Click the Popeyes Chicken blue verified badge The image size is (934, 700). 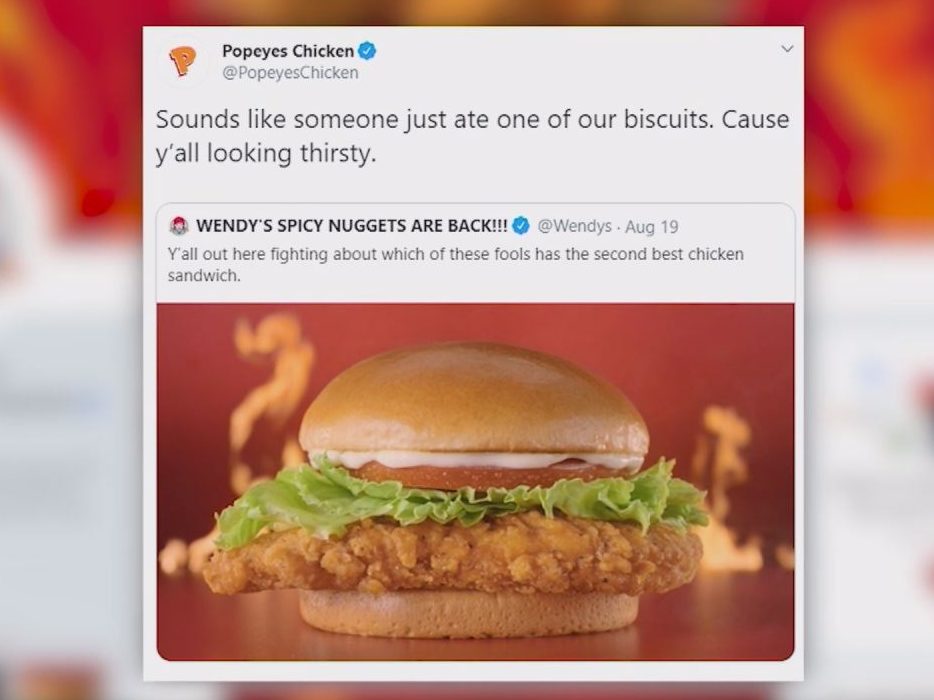click(366, 51)
